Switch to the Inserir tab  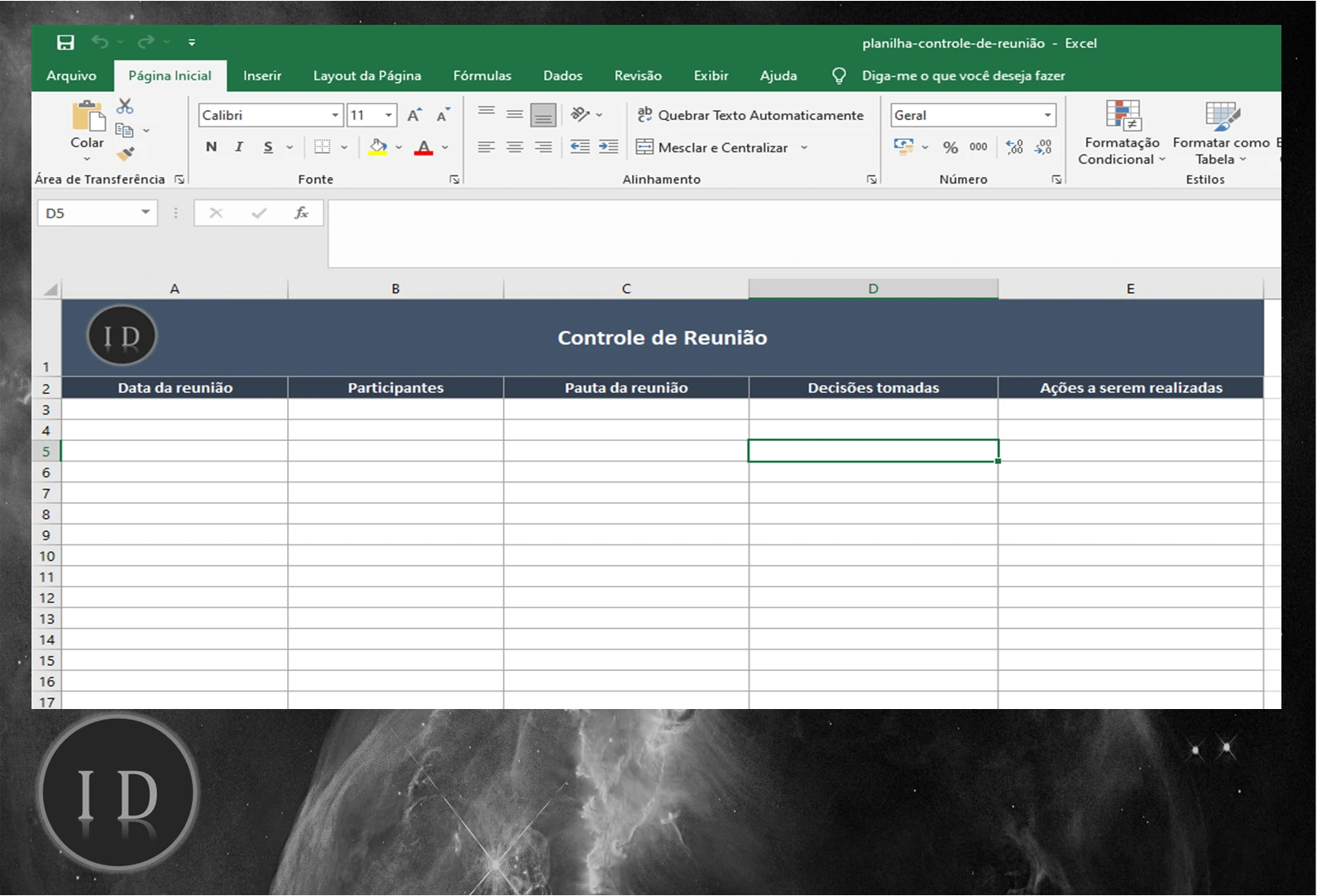click(262, 75)
